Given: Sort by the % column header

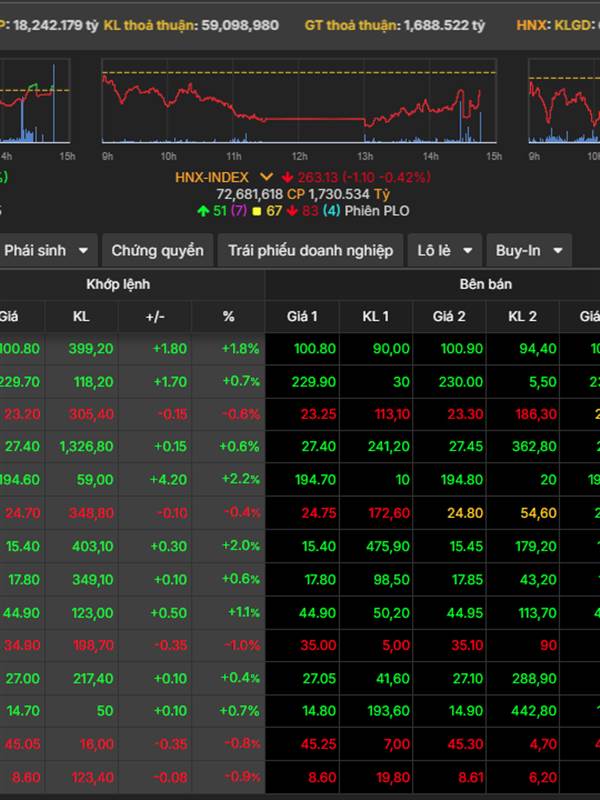Looking at the screenshot, I should [228, 316].
